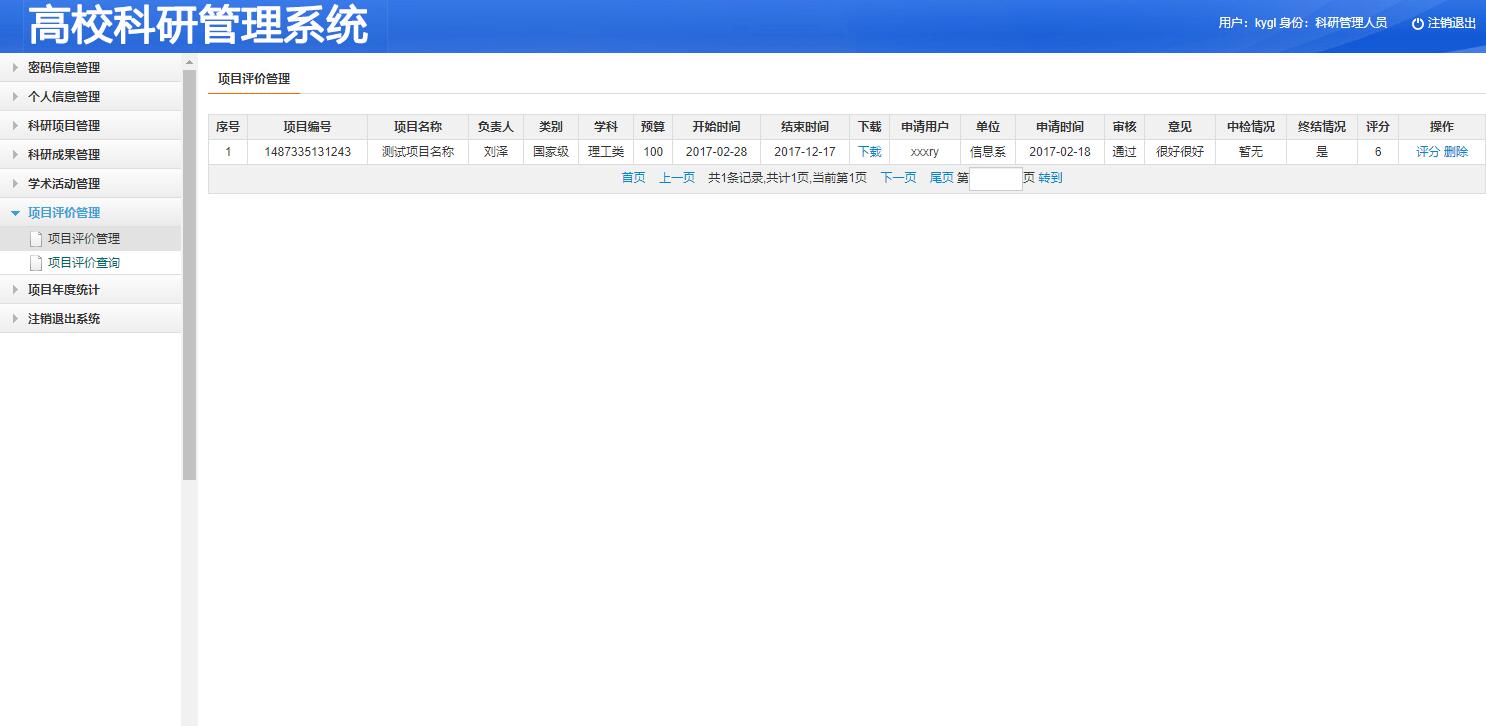Click the arrow icon beside 密码信息管理
Image resolution: width=1486 pixels, height=726 pixels.
pos(14,67)
